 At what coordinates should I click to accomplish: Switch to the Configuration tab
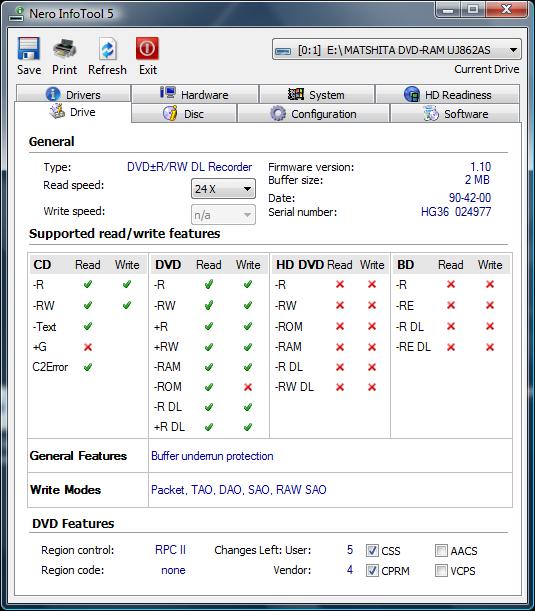pyautogui.click(x=313, y=114)
